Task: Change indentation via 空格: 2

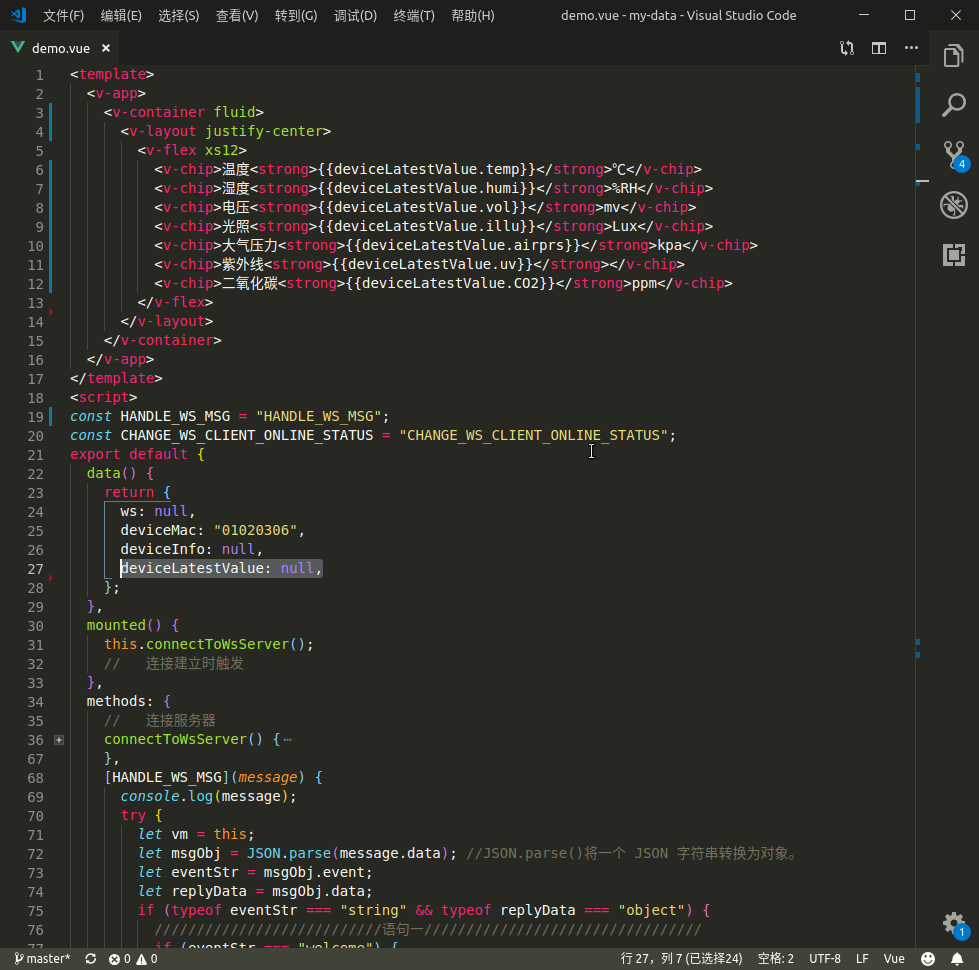Action: click(x=775, y=958)
